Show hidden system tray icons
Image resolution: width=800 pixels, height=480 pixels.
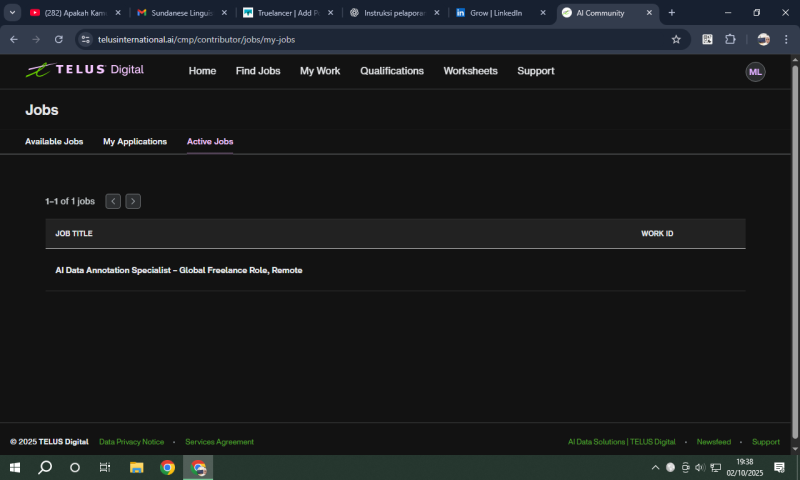pos(656,467)
